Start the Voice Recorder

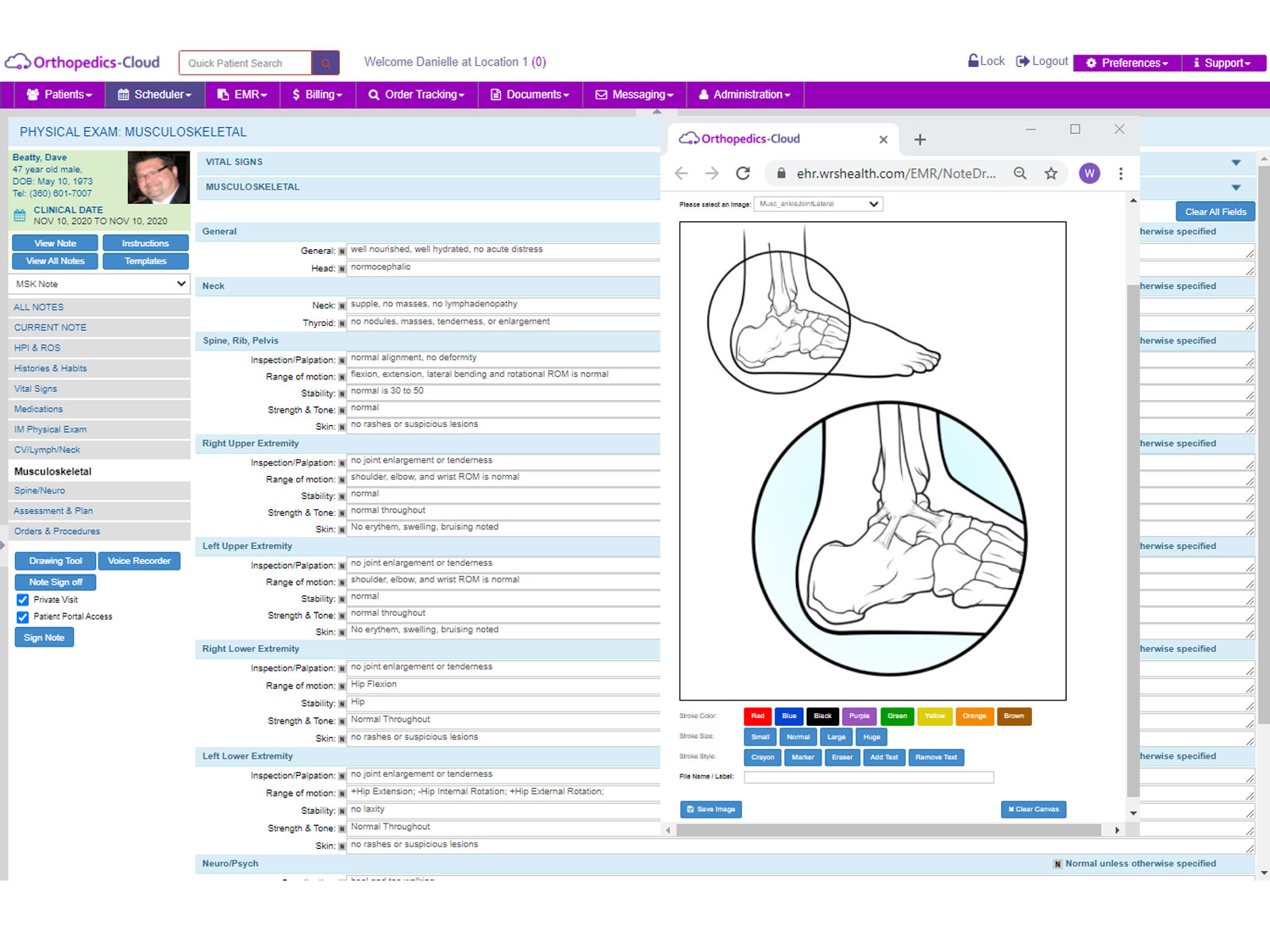click(x=139, y=561)
